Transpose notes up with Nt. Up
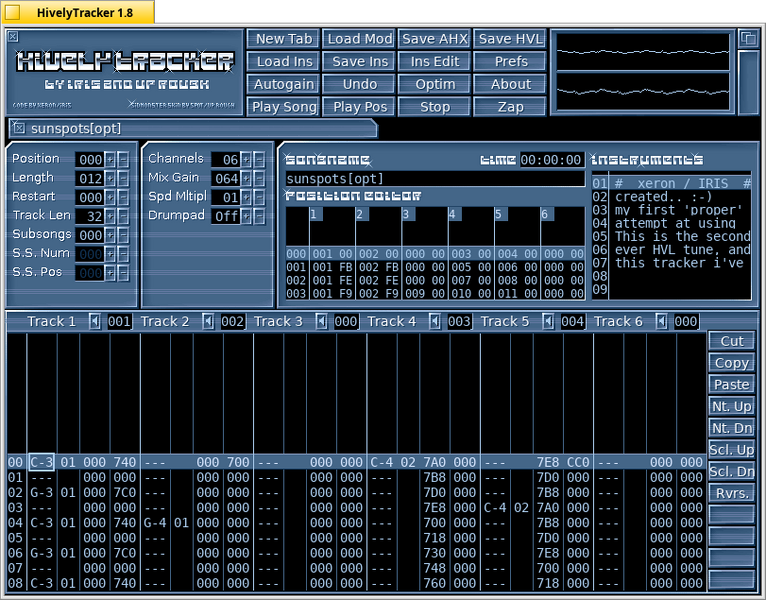 (x=731, y=406)
